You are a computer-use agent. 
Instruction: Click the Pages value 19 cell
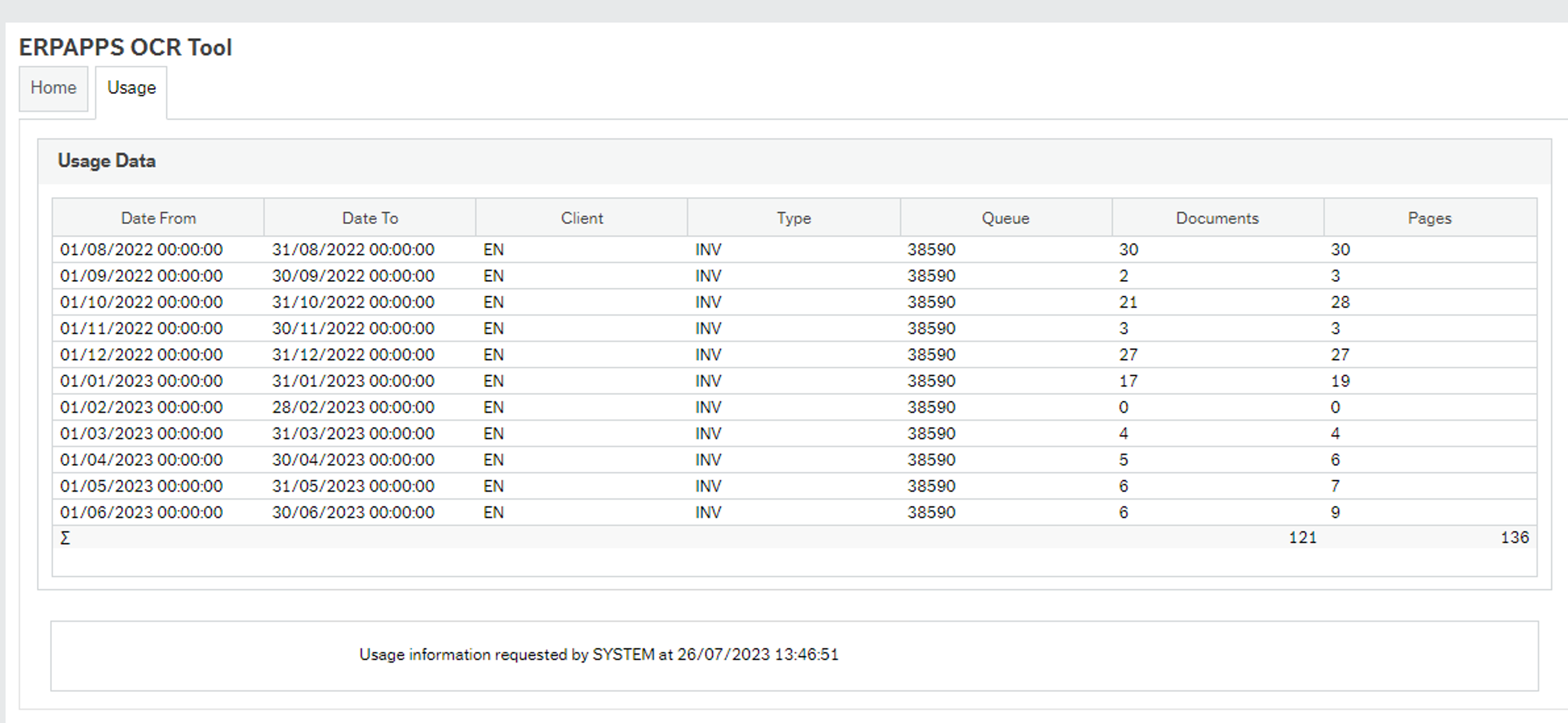[1340, 381]
